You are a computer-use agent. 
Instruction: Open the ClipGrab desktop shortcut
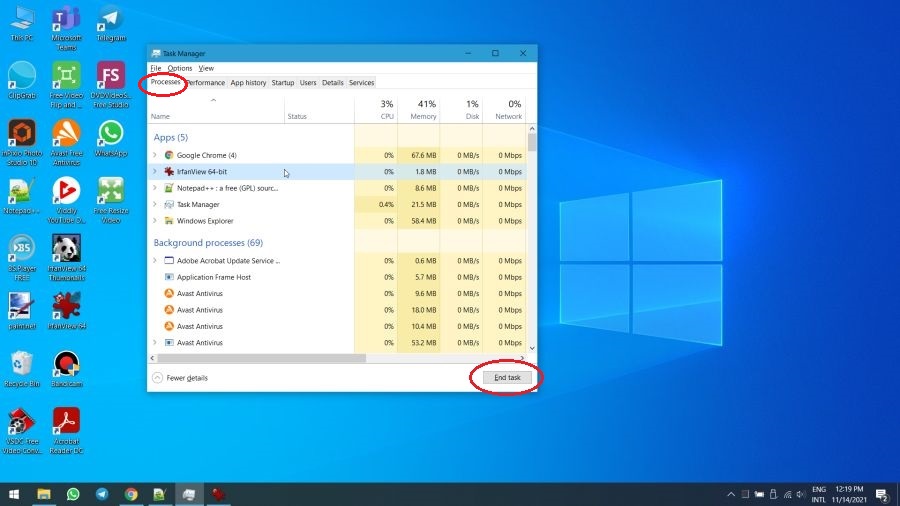pos(22,77)
